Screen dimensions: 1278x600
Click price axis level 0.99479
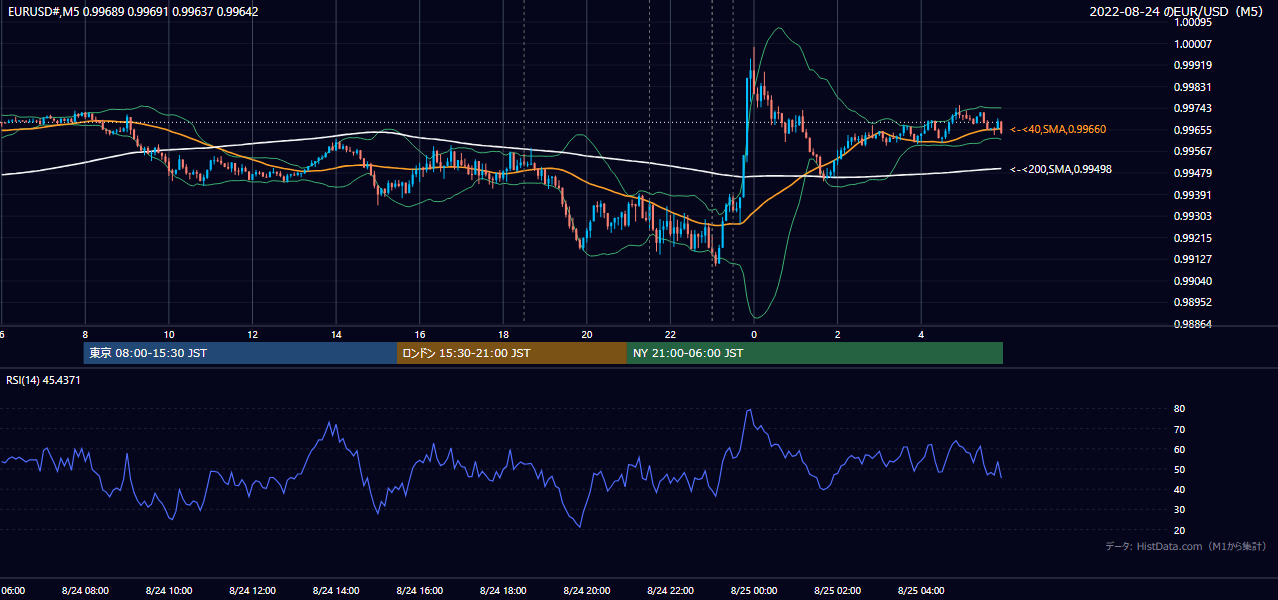tap(1194, 173)
